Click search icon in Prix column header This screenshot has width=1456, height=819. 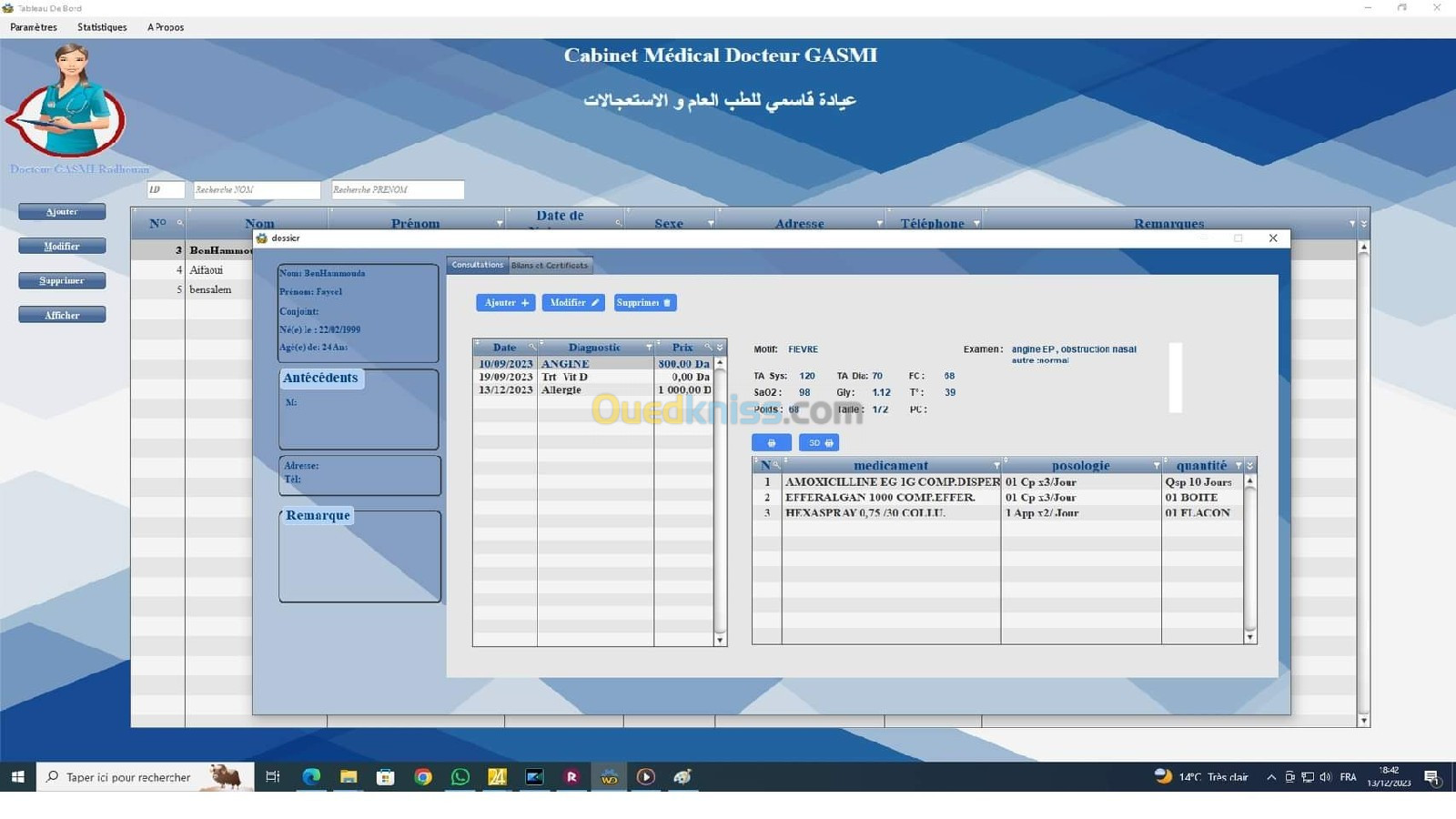point(708,348)
